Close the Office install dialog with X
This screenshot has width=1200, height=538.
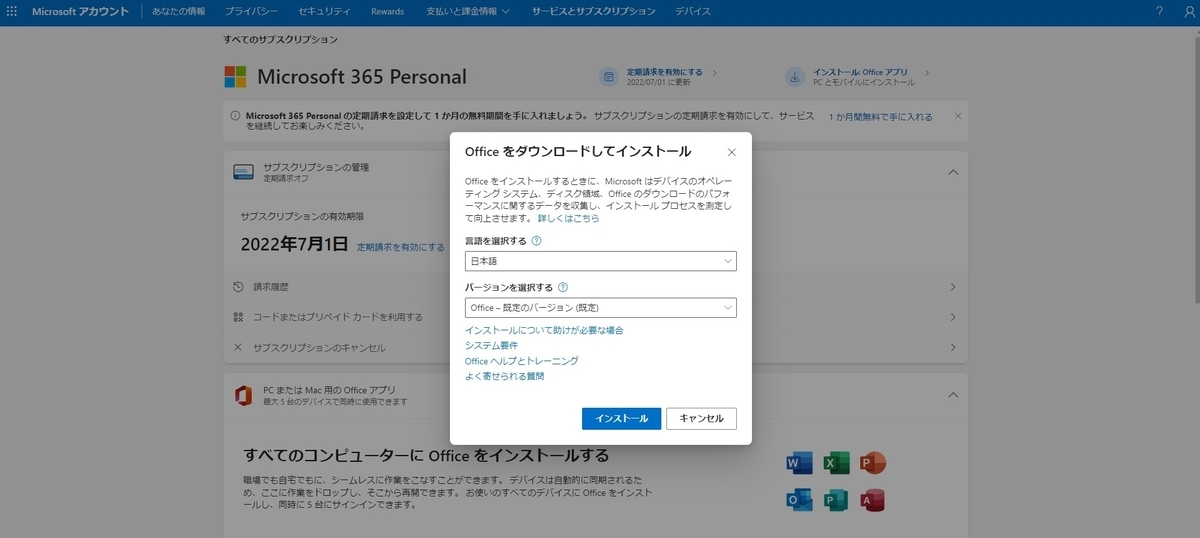(731, 152)
